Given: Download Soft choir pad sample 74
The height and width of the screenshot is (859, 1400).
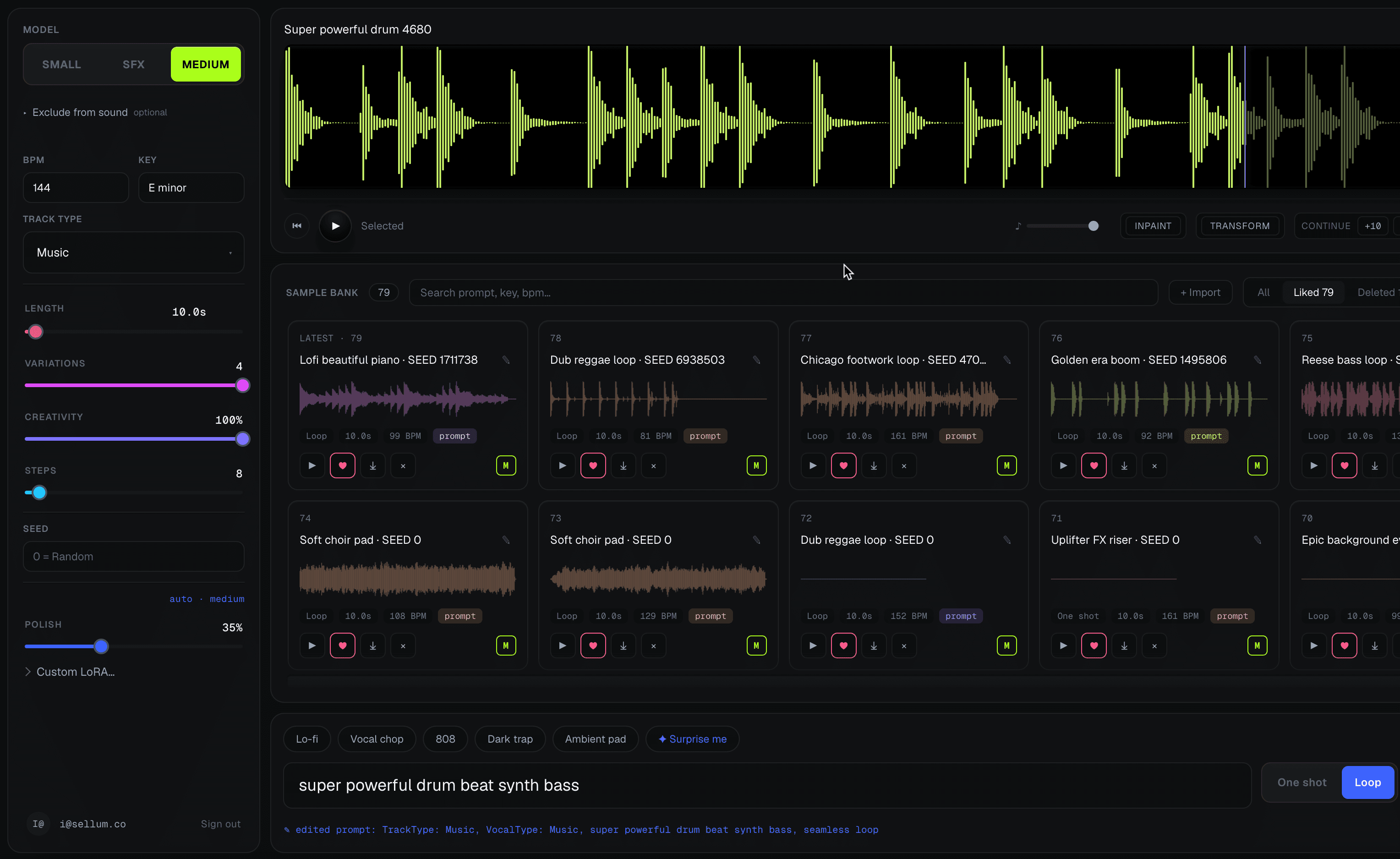Looking at the screenshot, I should coord(373,646).
